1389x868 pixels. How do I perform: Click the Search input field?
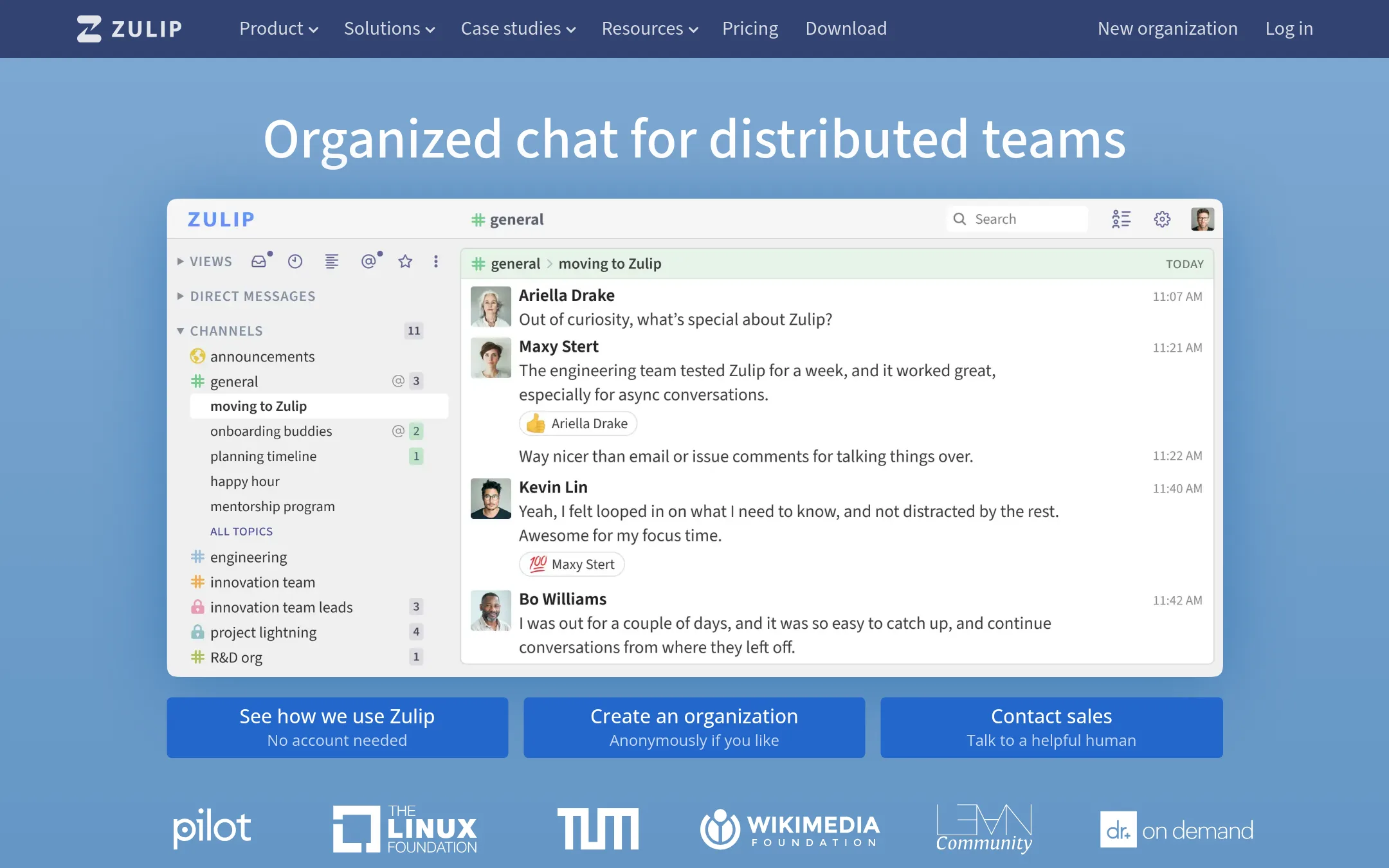(x=1017, y=219)
